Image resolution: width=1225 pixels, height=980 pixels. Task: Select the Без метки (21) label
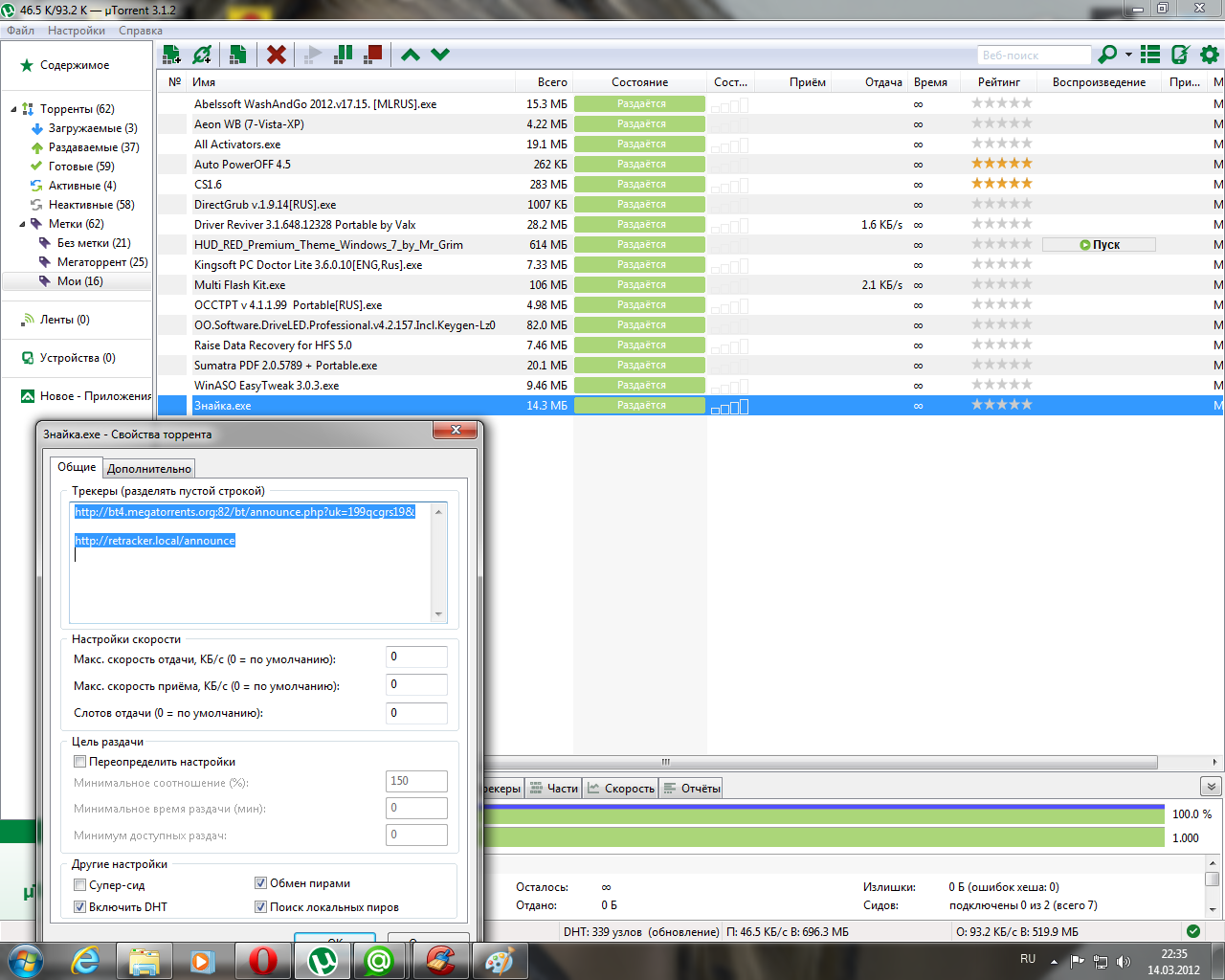85,243
